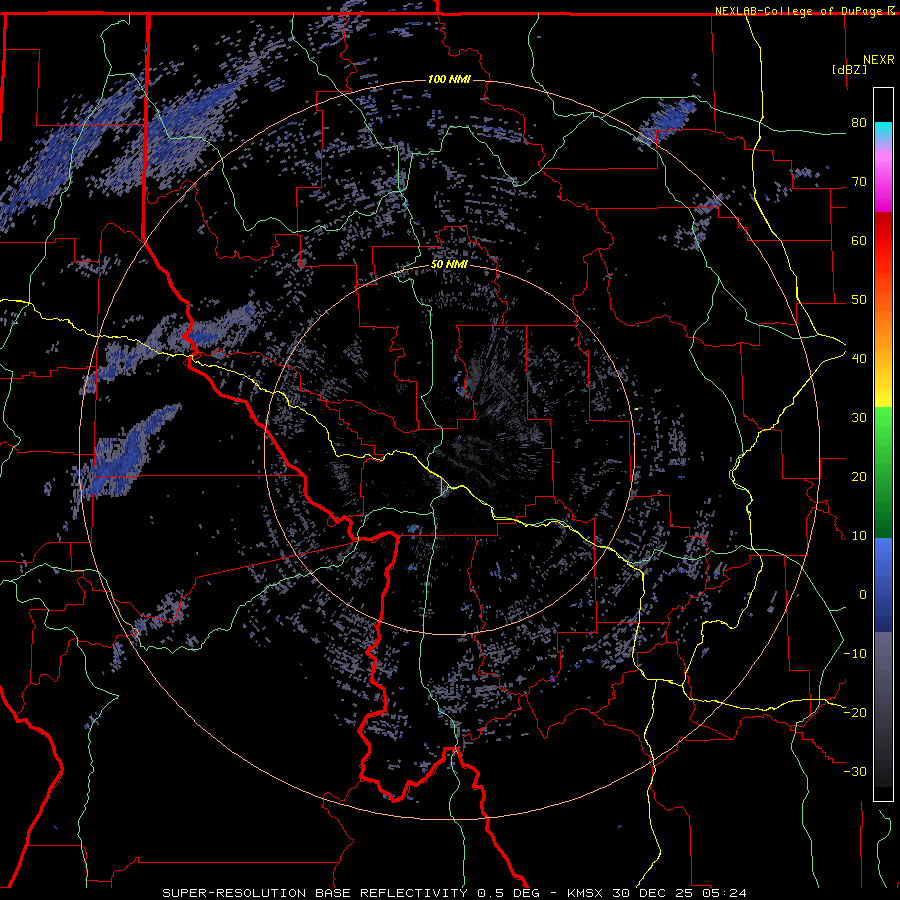Click the blue segment of the color bar
Viewport: 900px width, 900px height.
click(x=883, y=585)
